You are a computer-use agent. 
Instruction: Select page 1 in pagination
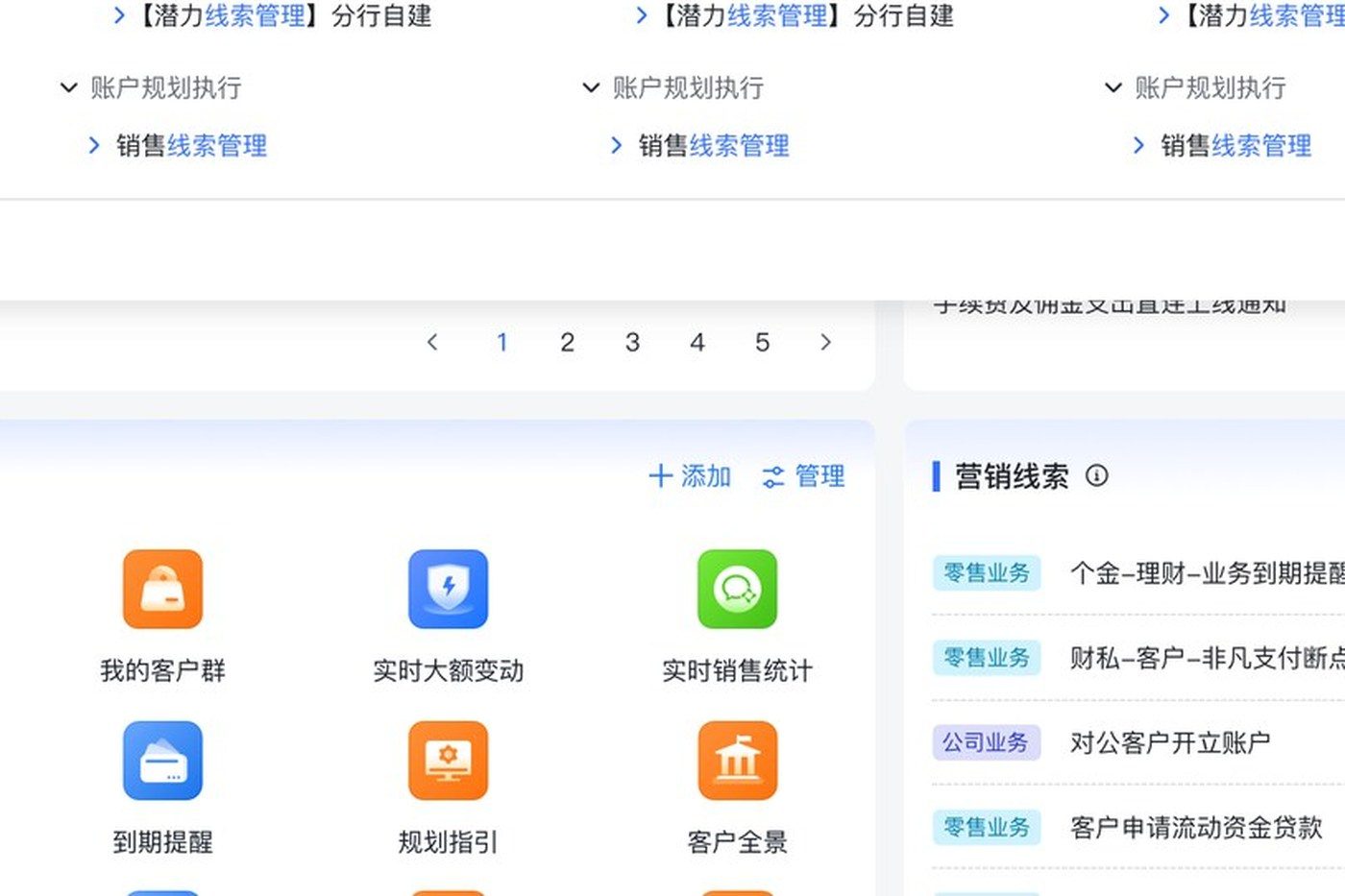pyautogui.click(x=501, y=342)
